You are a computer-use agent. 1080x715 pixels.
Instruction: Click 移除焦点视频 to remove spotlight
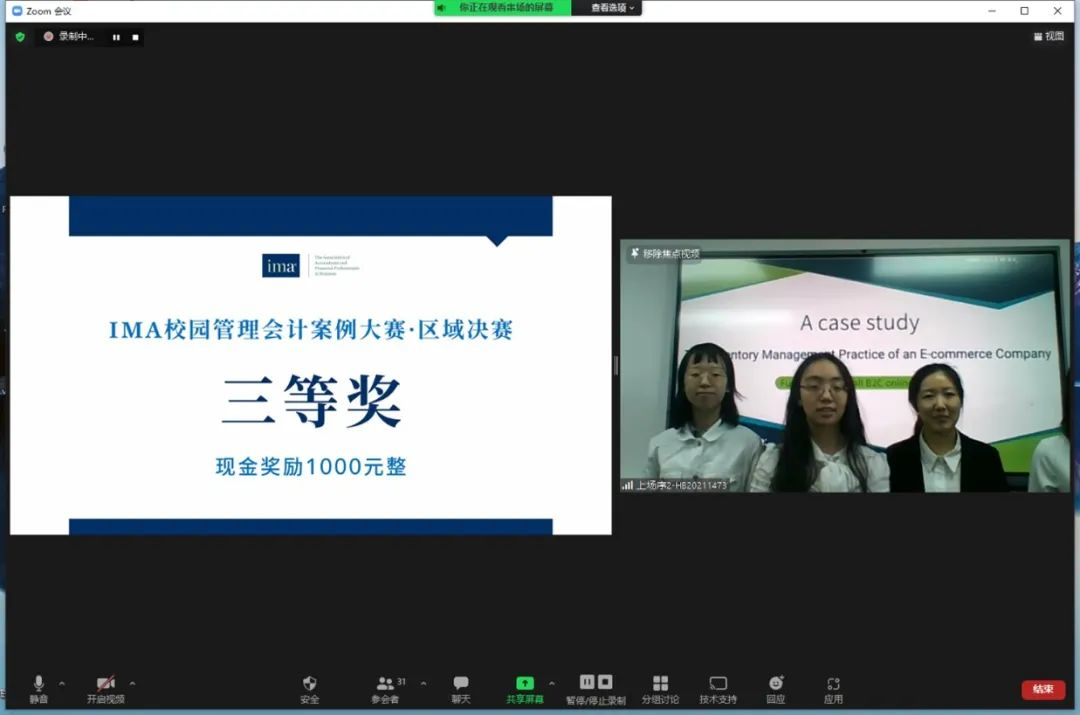click(x=665, y=254)
